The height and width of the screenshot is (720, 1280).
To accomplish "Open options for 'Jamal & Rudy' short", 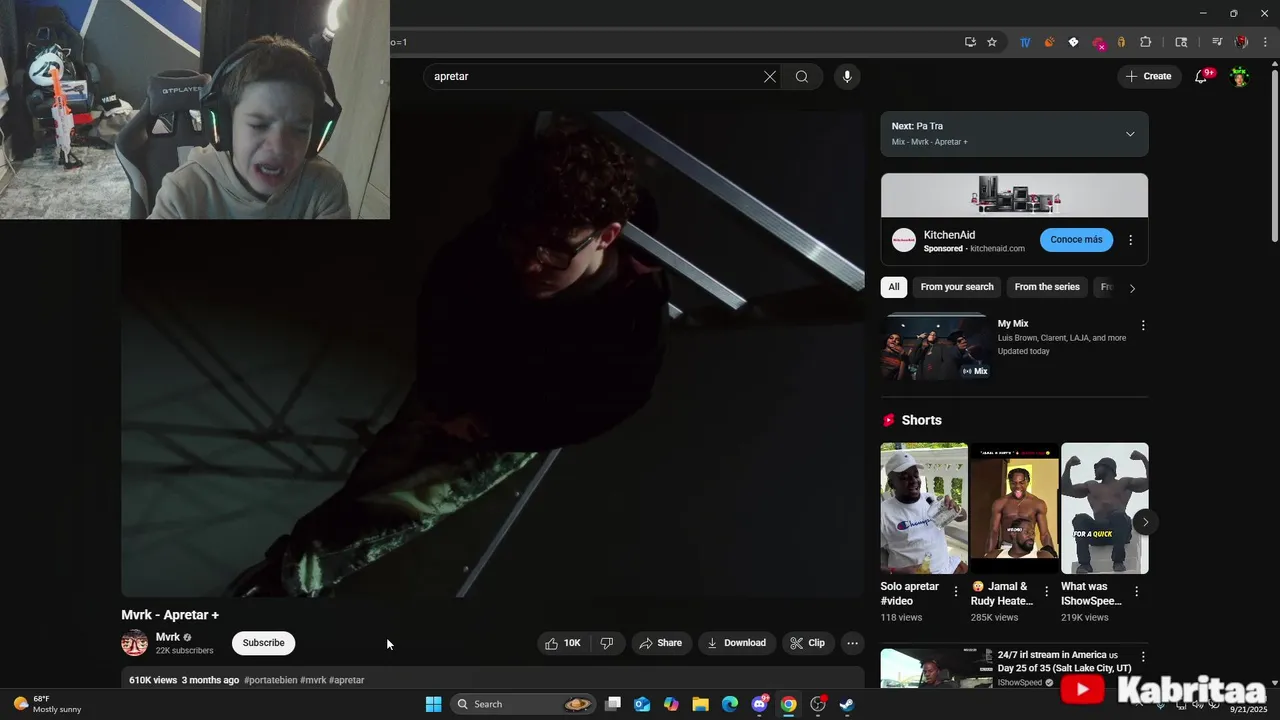I will pos(1046,592).
